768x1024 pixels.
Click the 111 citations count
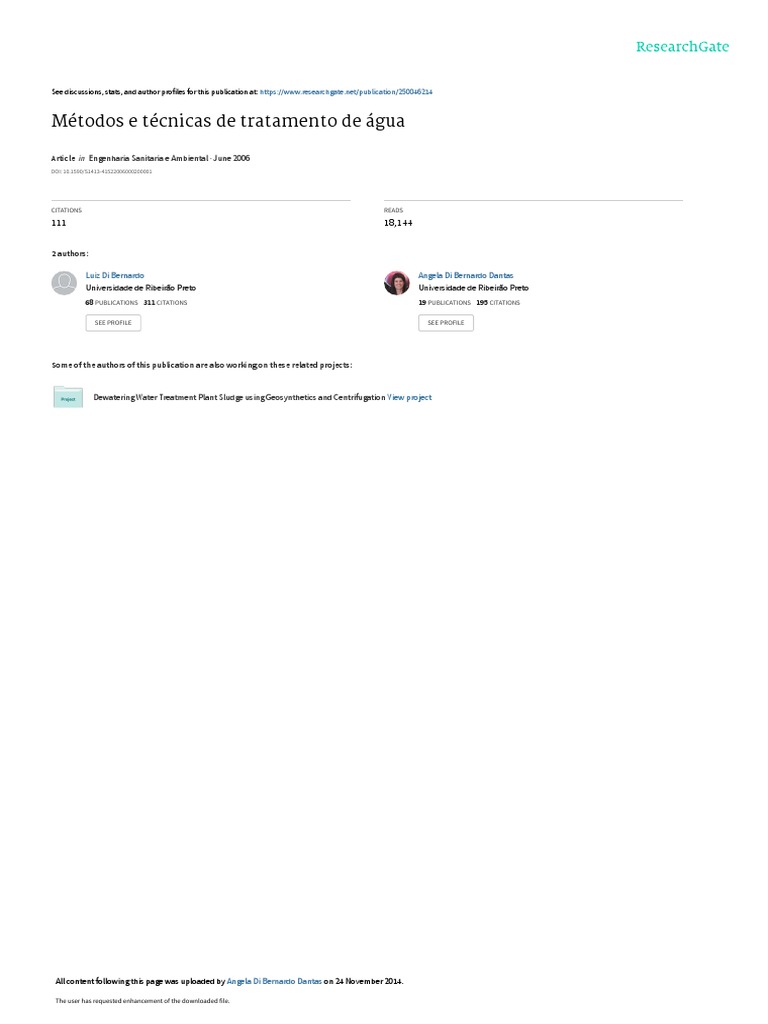(x=59, y=223)
